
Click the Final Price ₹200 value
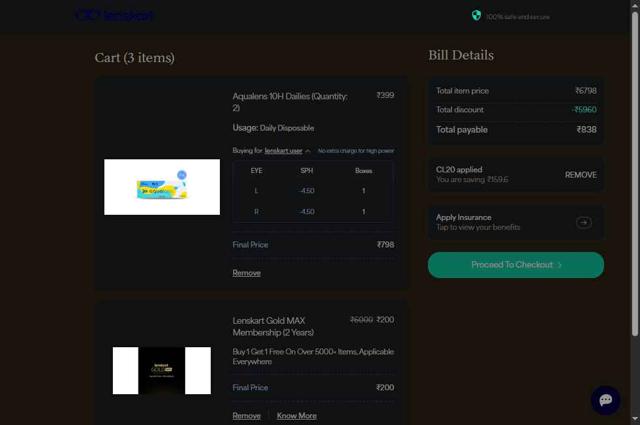tap(385, 387)
